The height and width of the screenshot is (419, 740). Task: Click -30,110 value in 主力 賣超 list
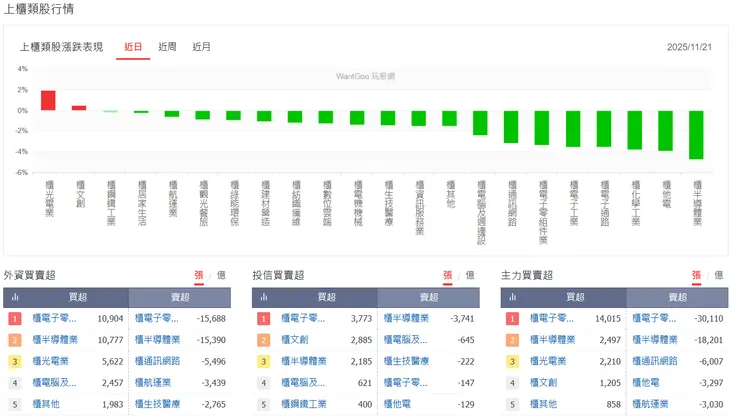709,318
